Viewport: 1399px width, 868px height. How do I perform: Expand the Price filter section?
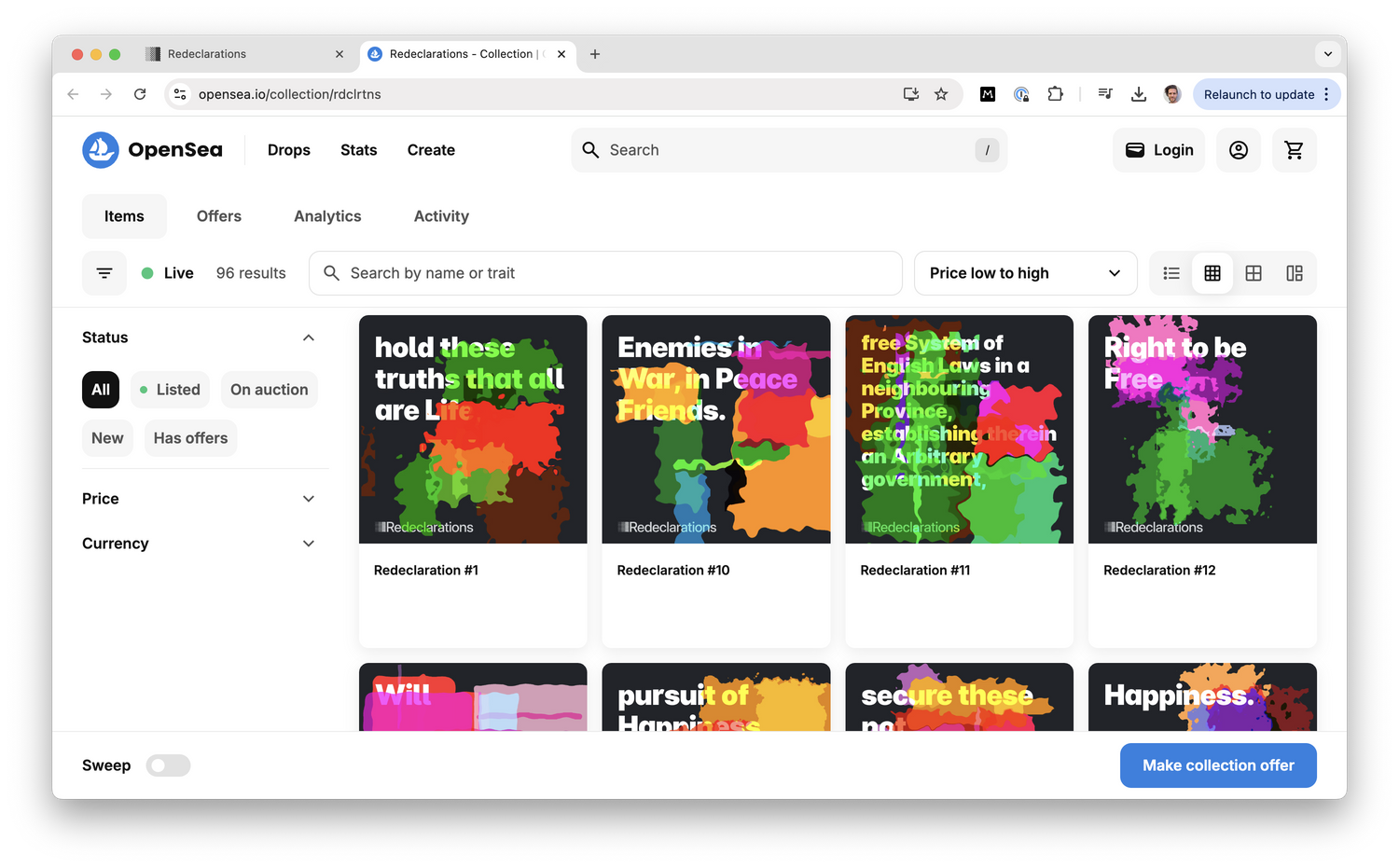199,499
